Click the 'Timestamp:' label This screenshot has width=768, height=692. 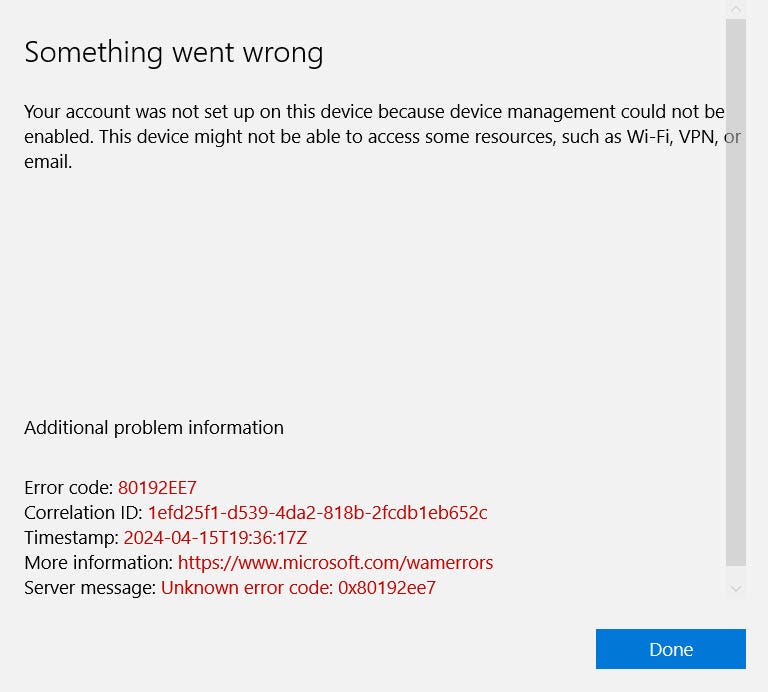71,538
